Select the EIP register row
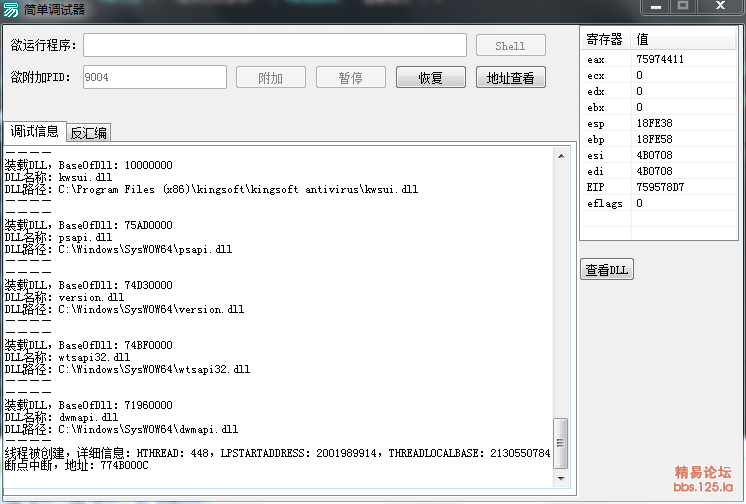Viewport: 746px width, 504px height. 658,187
